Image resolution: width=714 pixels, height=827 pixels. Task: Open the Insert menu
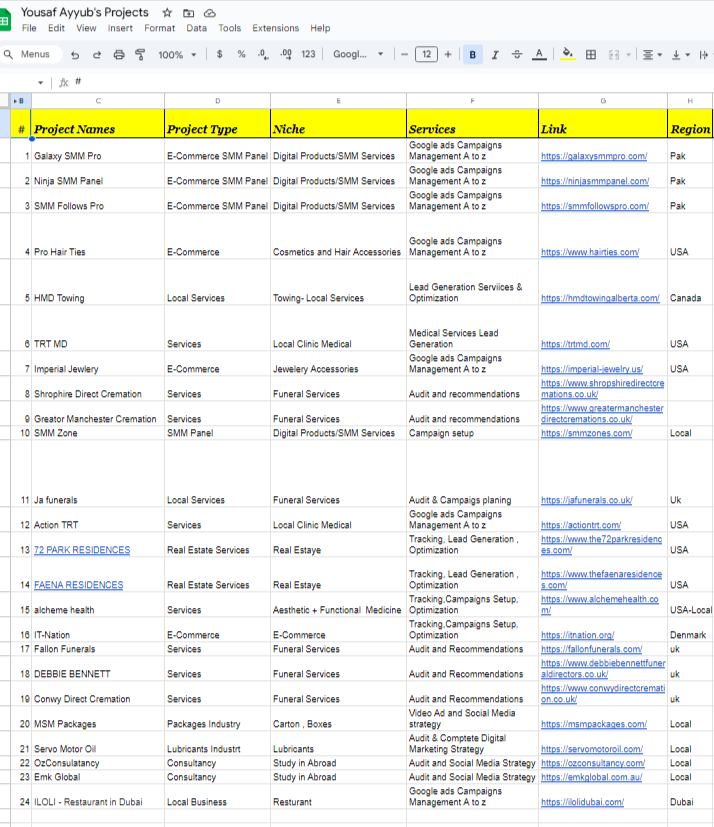tap(120, 28)
